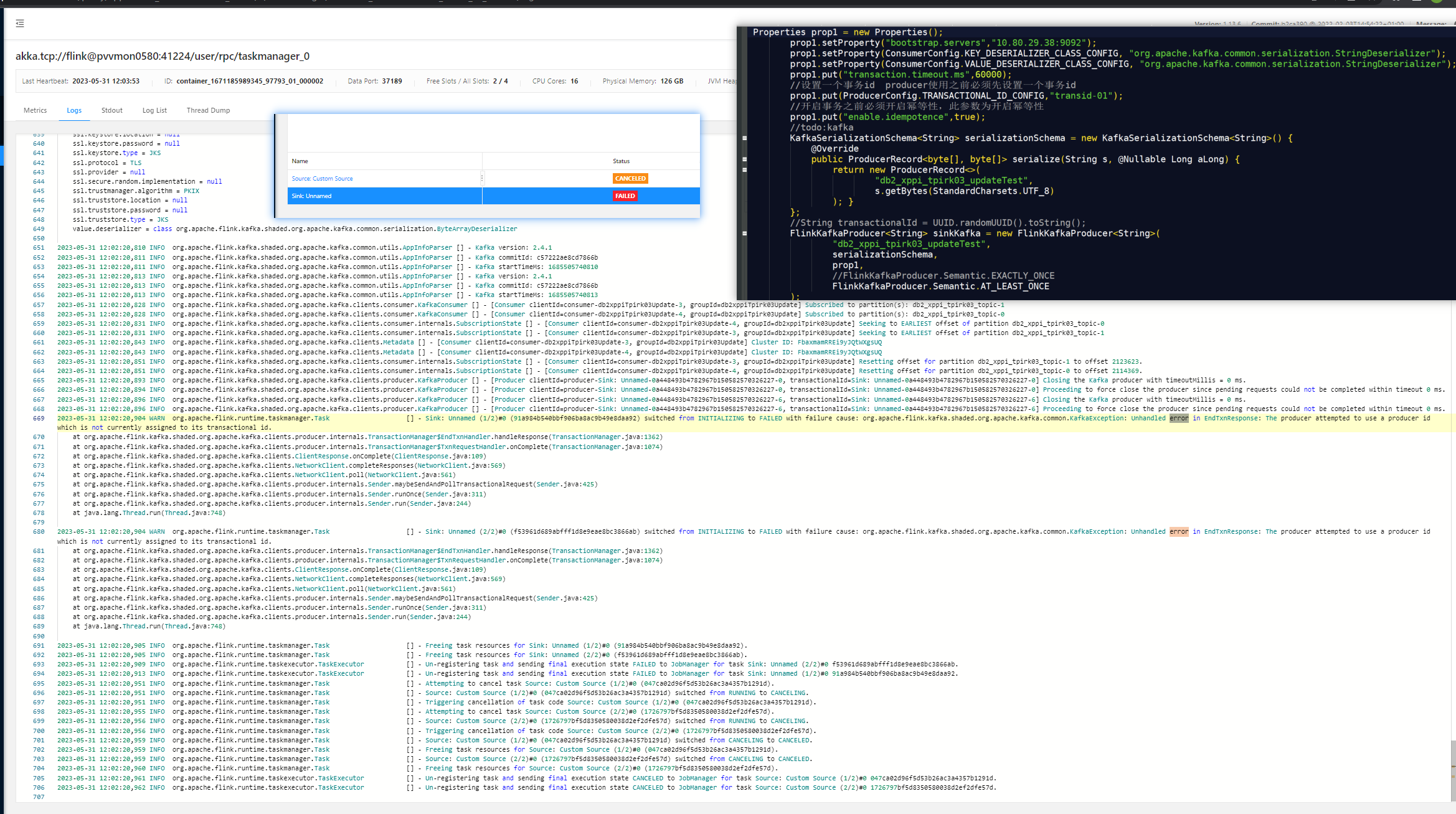Click the commented //String transactionalId code line
The width and height of the screenshot is (1456, 814).
tap(938, 223)
